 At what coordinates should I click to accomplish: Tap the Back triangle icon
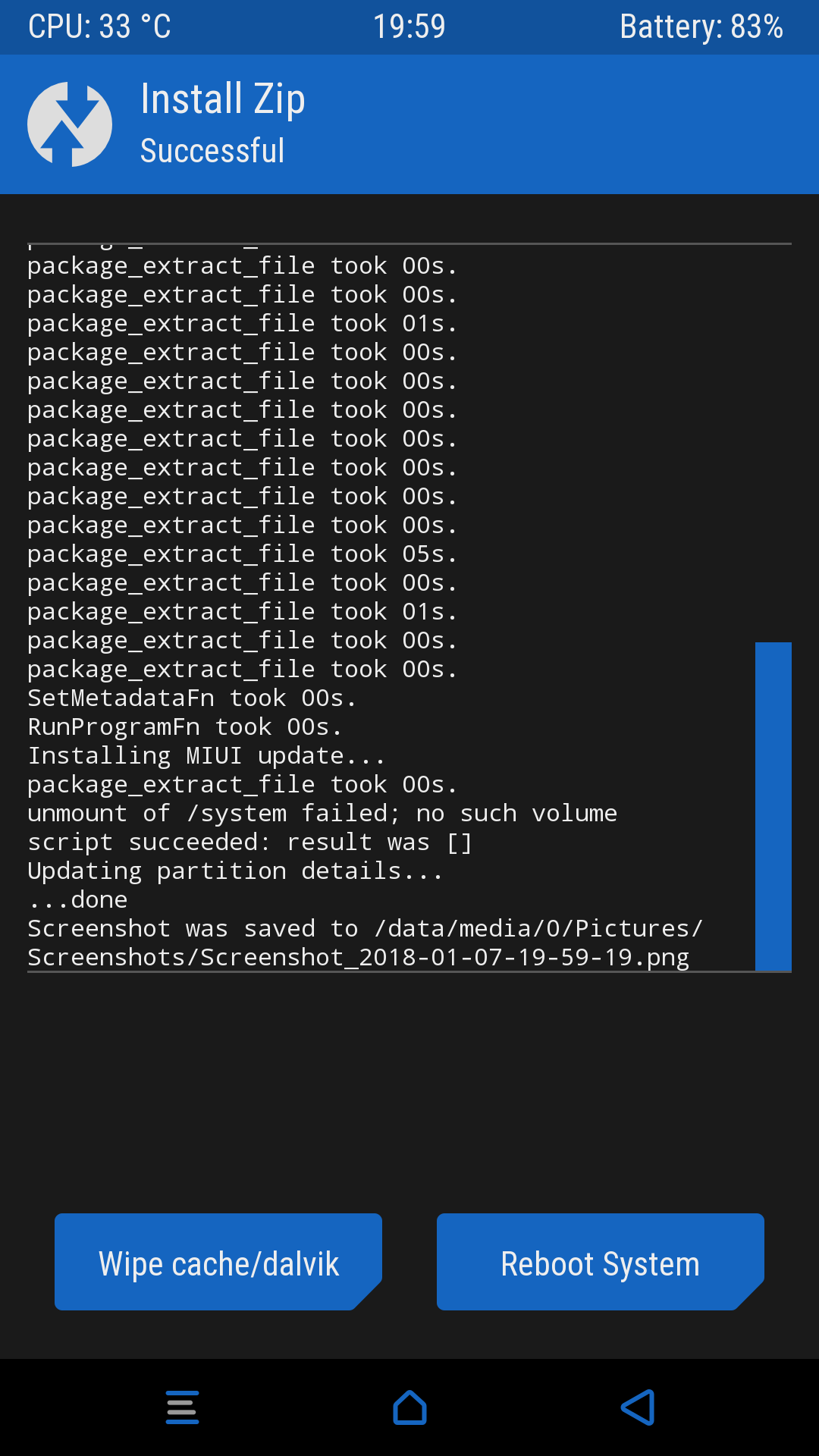pos(637,1407)
